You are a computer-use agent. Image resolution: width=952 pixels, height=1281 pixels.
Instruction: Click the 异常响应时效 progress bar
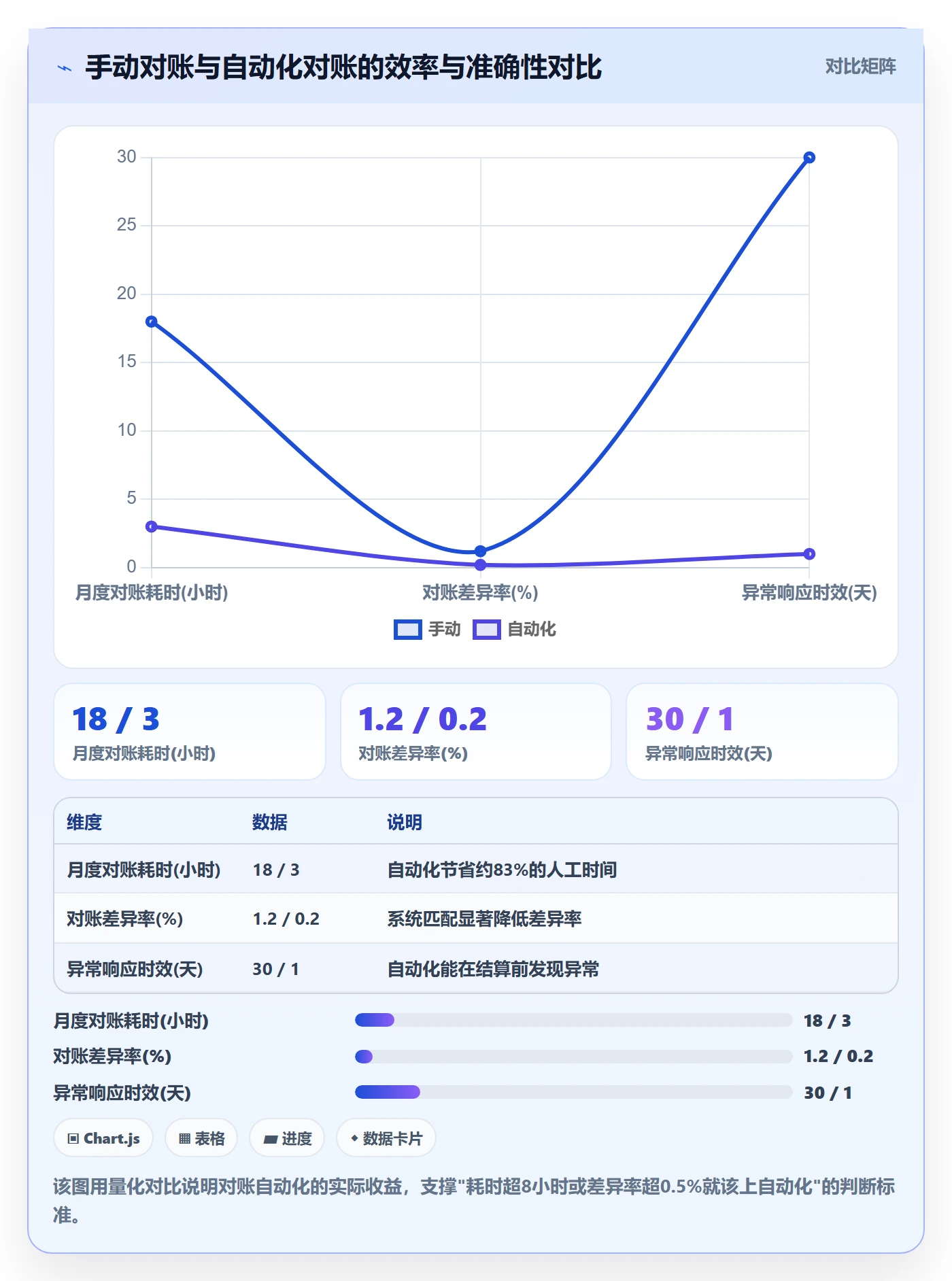tap(574, 1092)
